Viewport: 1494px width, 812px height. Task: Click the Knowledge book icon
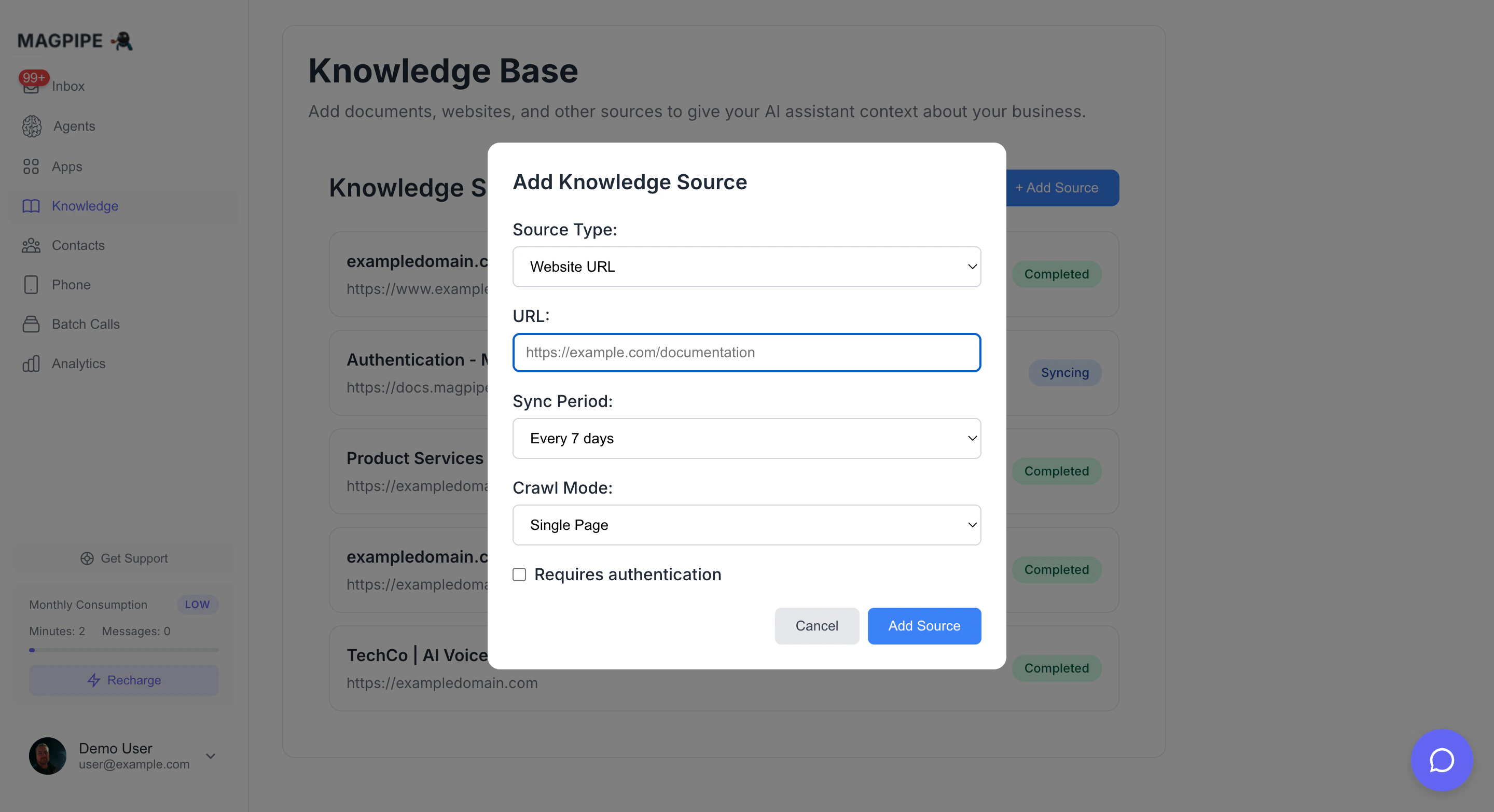tap(31, 206)
